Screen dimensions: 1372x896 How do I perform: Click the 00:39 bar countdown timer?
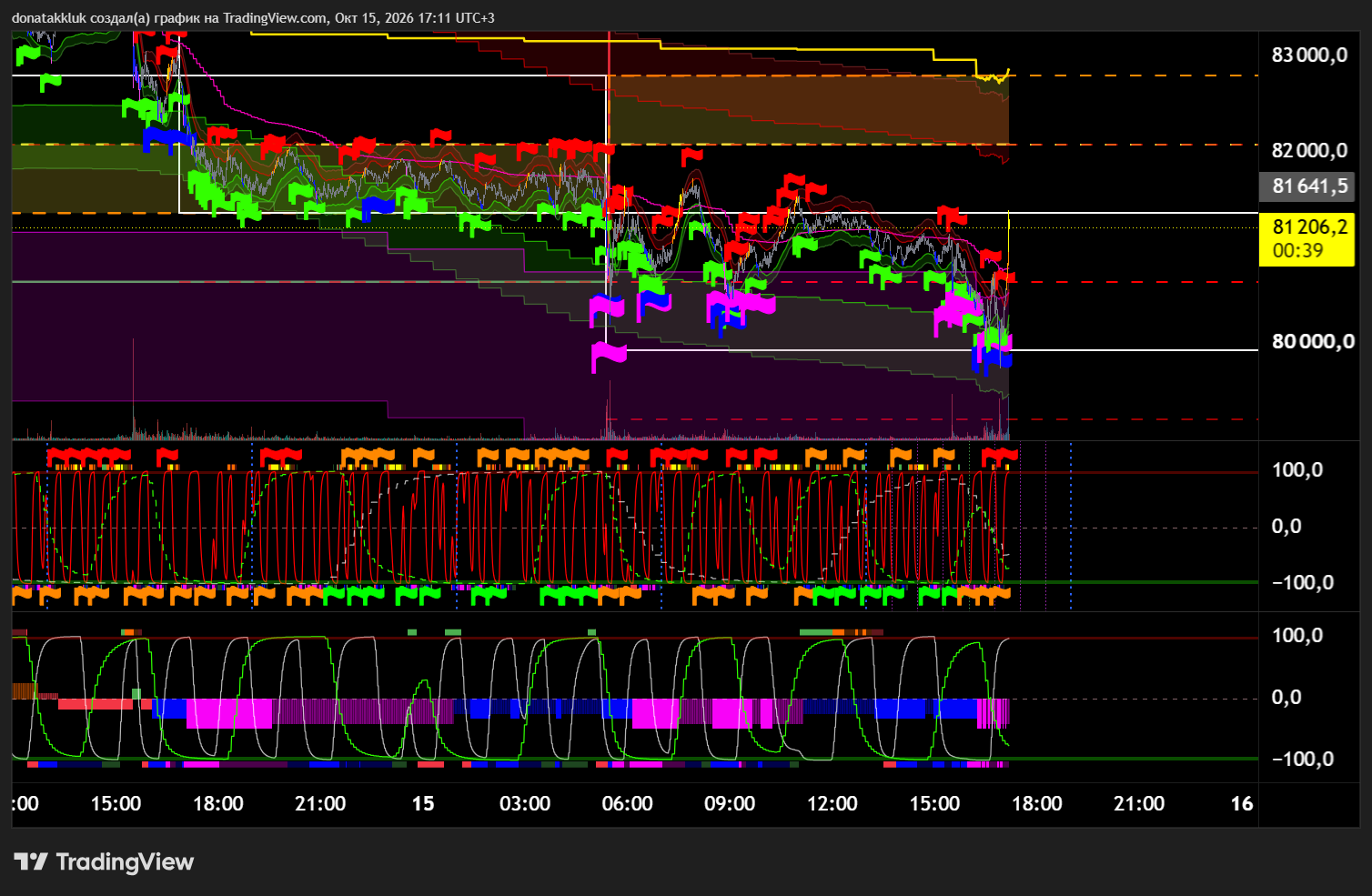coord(1297,250)
